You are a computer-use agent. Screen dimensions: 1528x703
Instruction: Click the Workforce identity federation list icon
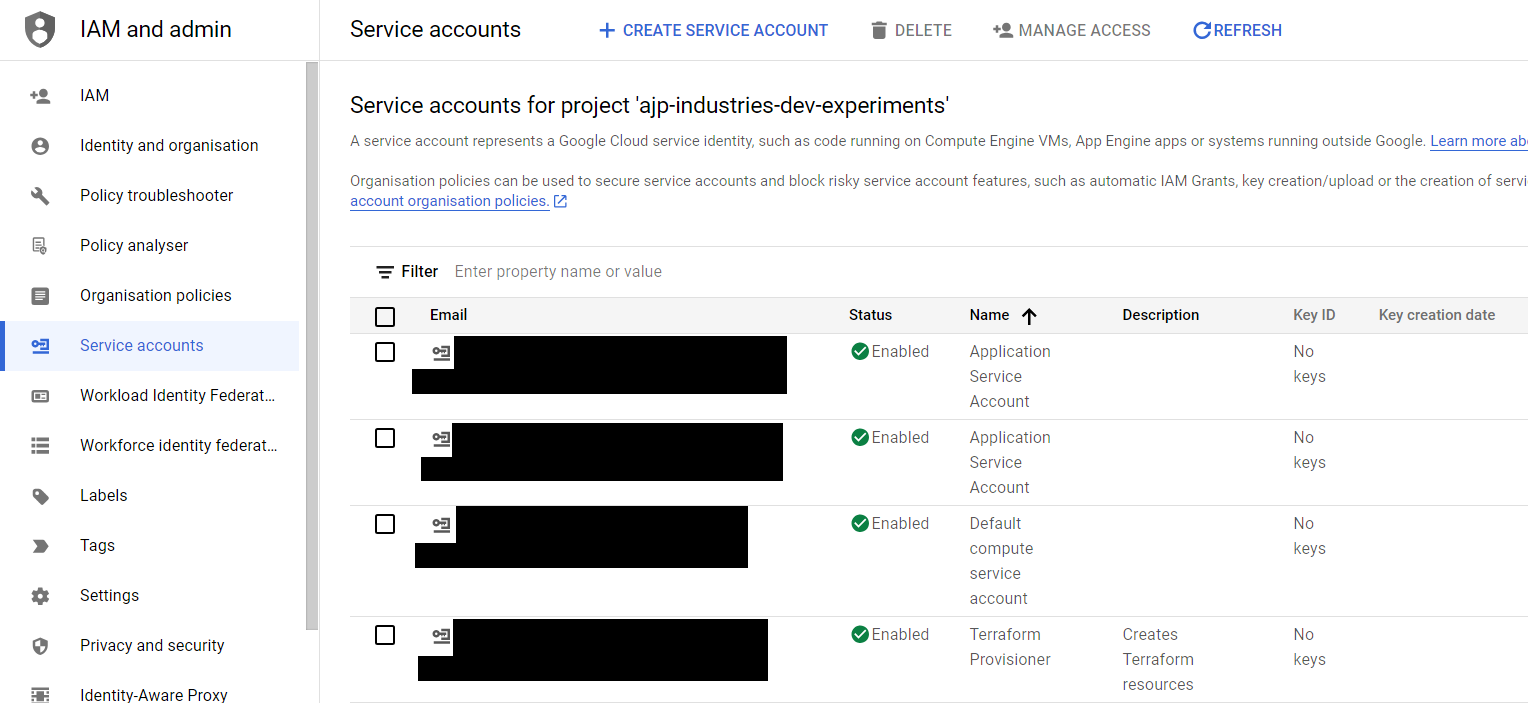(x=40, y=446)
